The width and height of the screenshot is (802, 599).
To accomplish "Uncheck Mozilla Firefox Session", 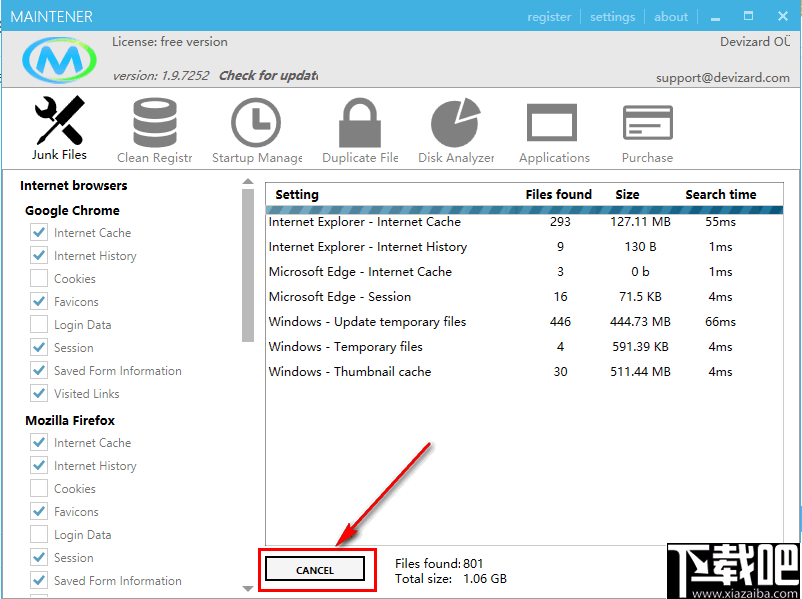I will [39, 558].
